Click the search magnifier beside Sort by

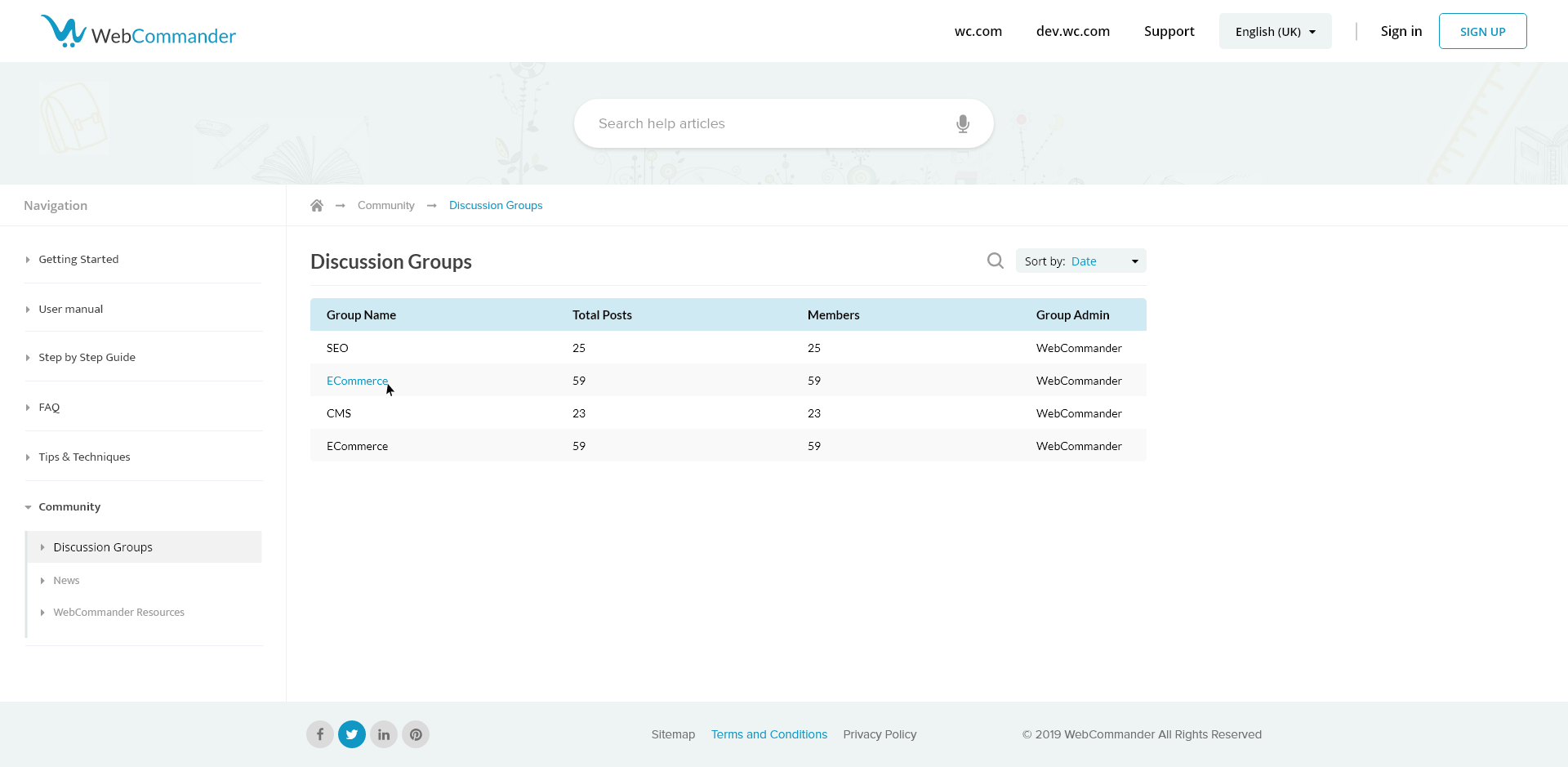[995, 261]
